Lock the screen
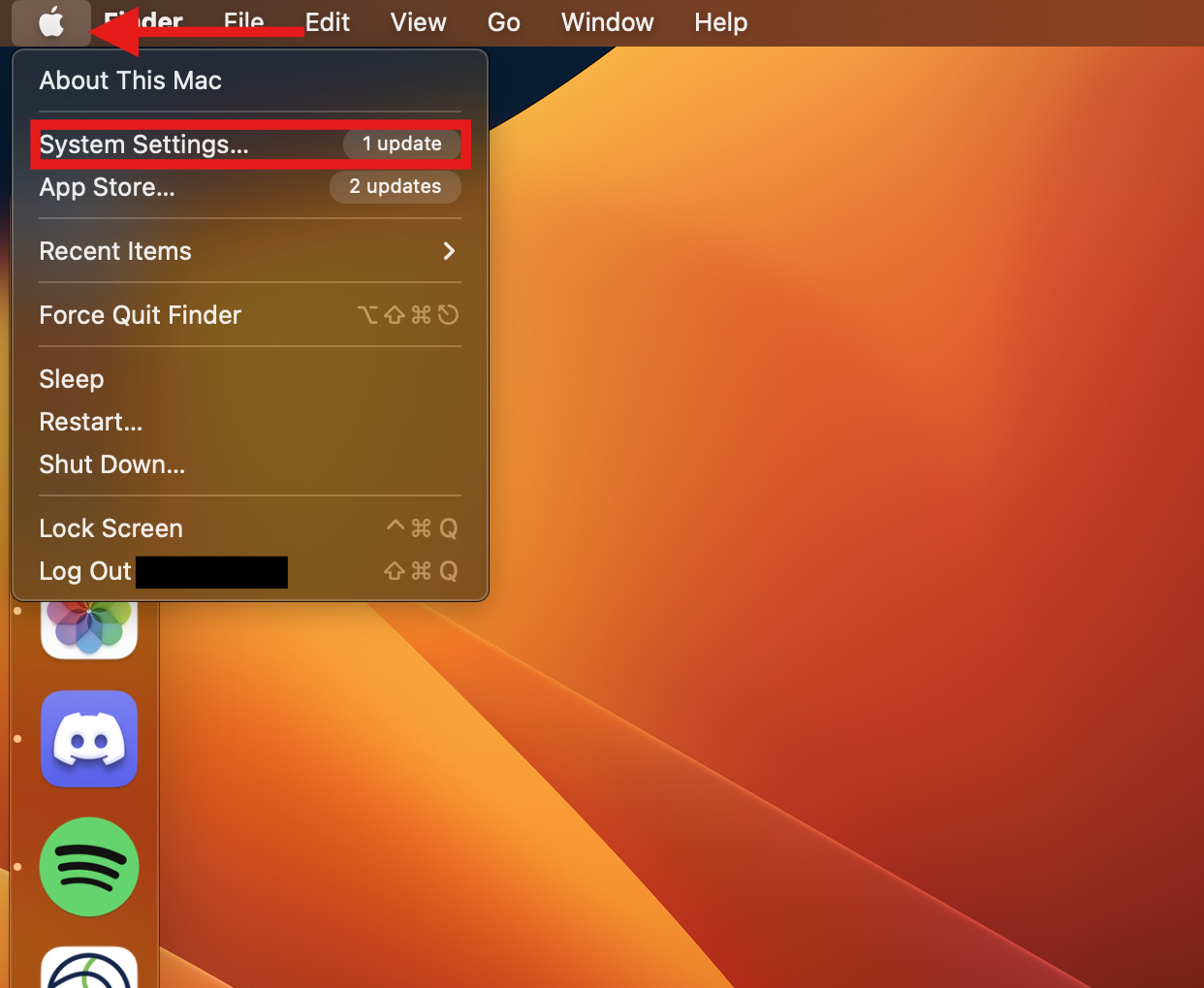Screen dimensions: 1204x988 click(111, 528)
